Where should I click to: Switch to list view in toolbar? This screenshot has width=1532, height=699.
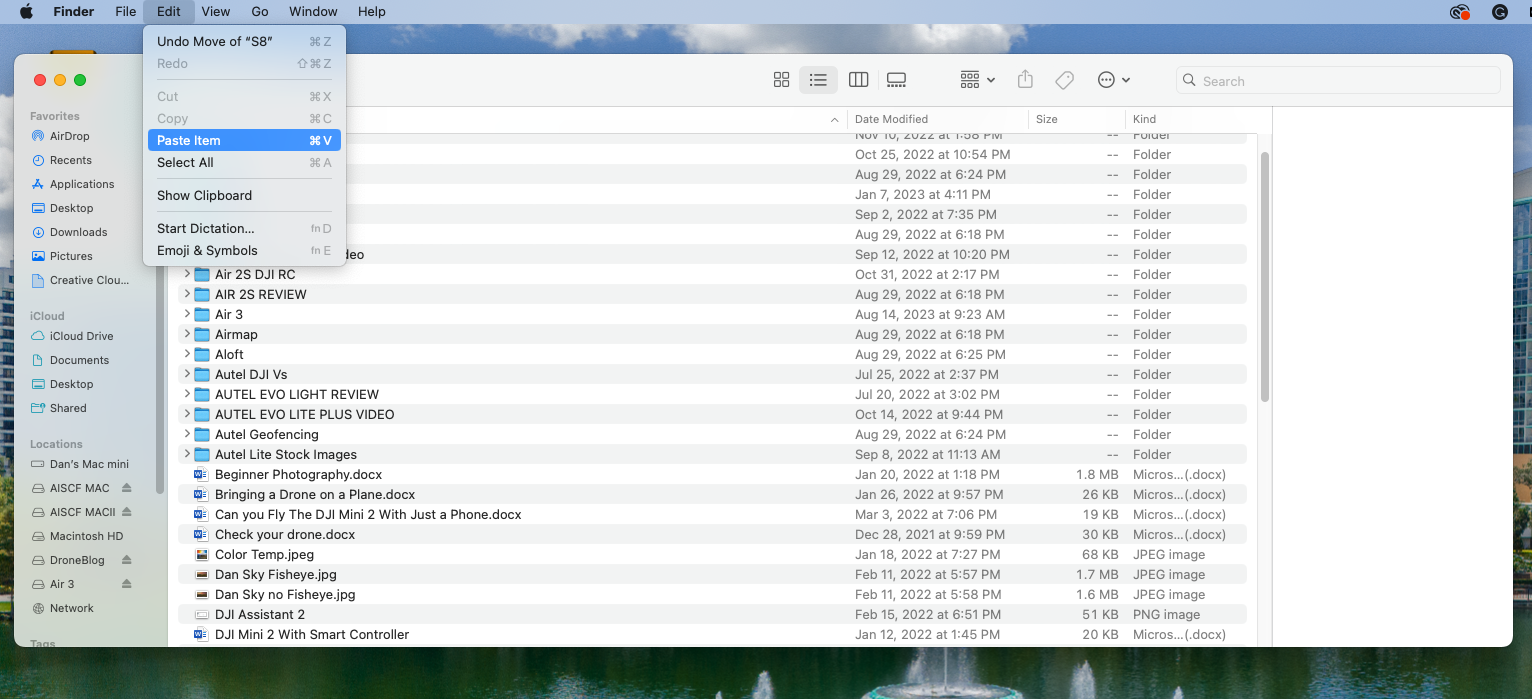[x=818, y=80]
